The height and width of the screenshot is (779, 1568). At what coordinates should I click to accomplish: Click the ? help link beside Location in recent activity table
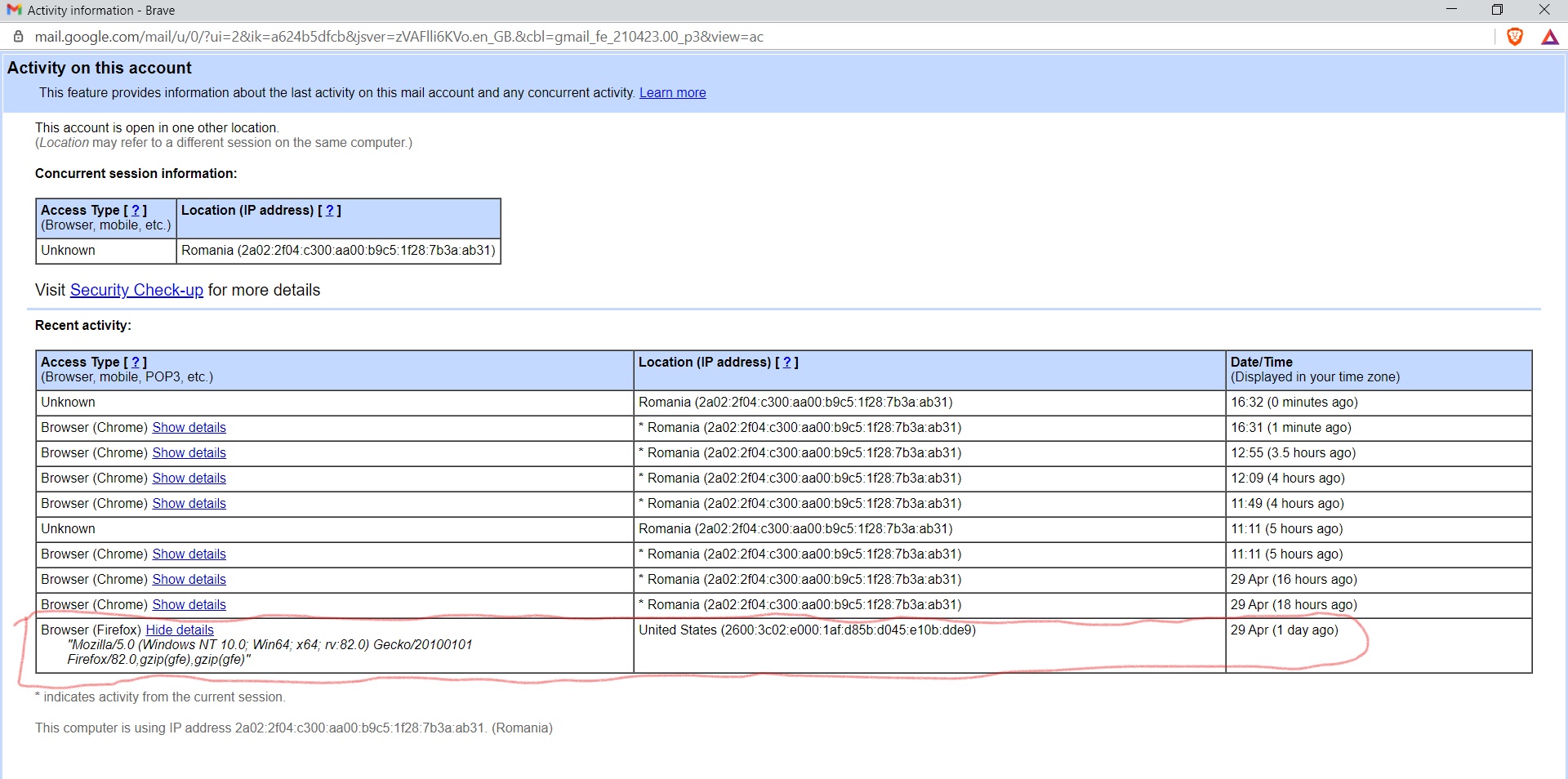click(x=786, y=363)
